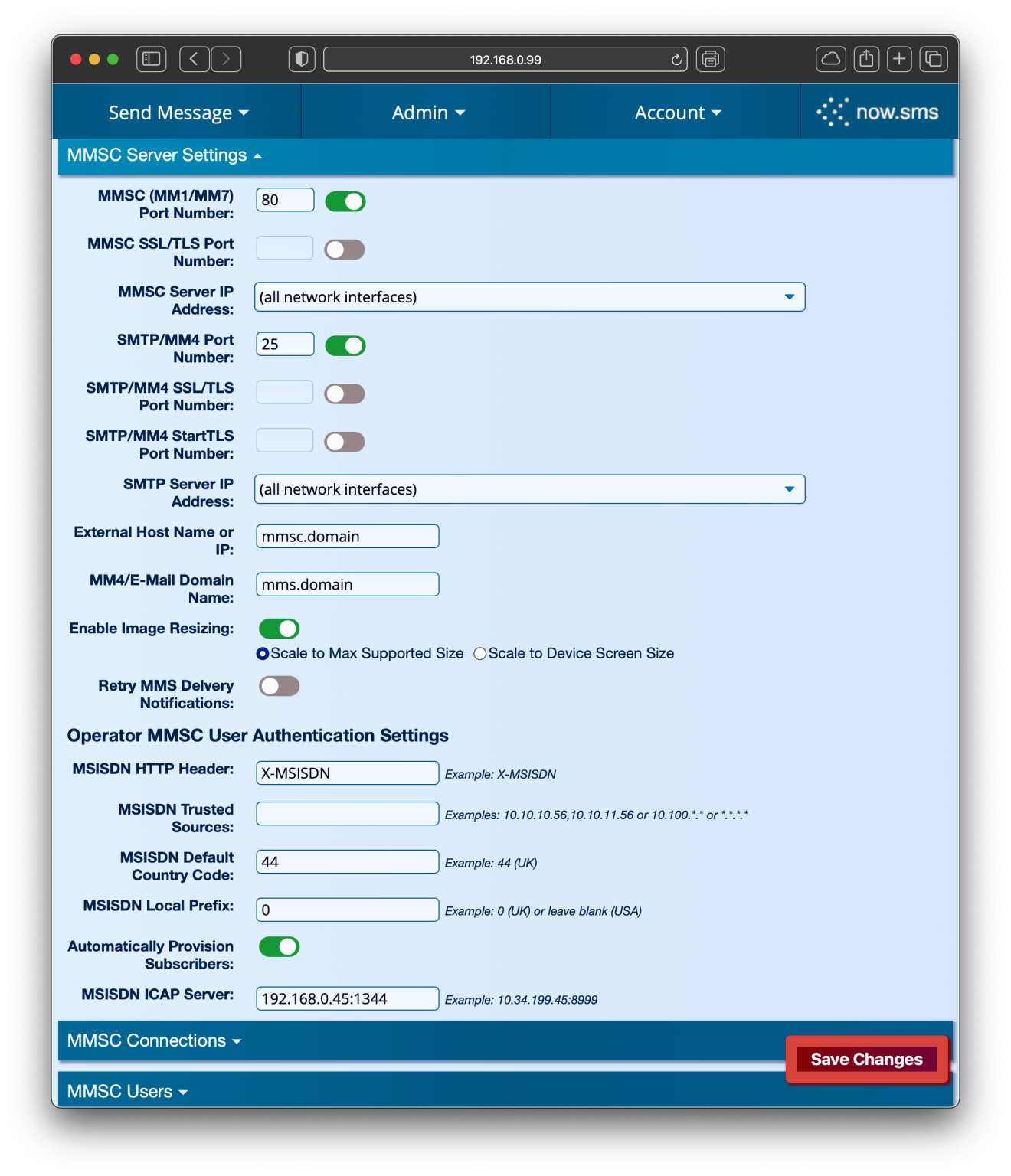Image resolution: width=1011 pixels, height=1176 pixels.
Task: Click the print icon next to address bar
Action: coord(709,59)
